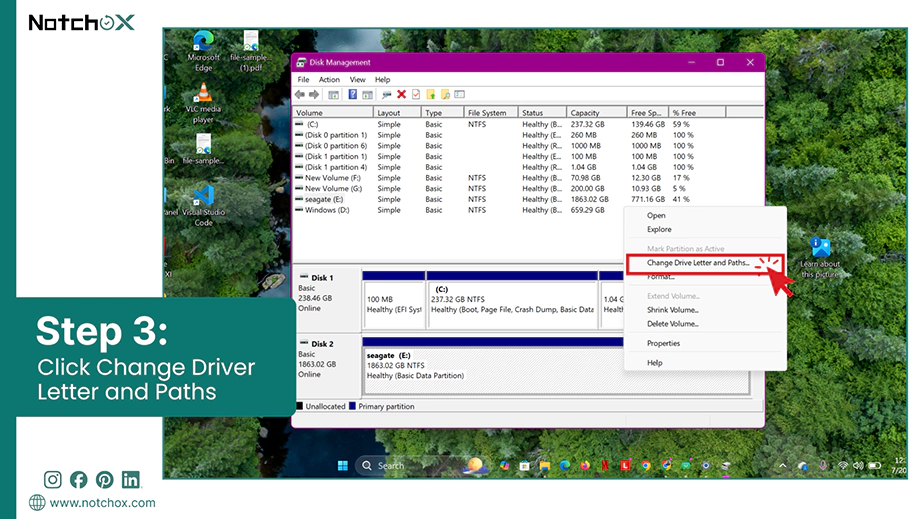Screen dimensions: 922x519
Task: Select Visual Studio Code desktop shortcut
Action: [203, 206]
